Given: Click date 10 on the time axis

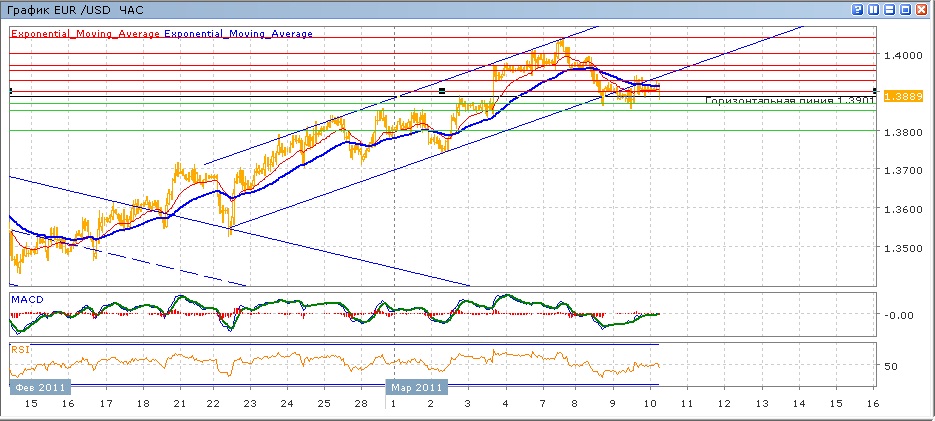Looking at the screenshot, I should [x=651, y=403].
